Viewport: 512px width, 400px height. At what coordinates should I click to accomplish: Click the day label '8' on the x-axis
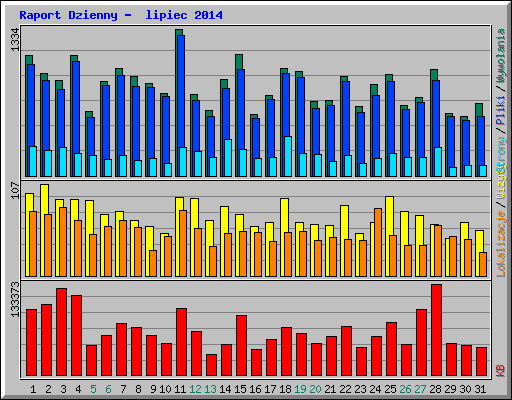tap(138, 389)
